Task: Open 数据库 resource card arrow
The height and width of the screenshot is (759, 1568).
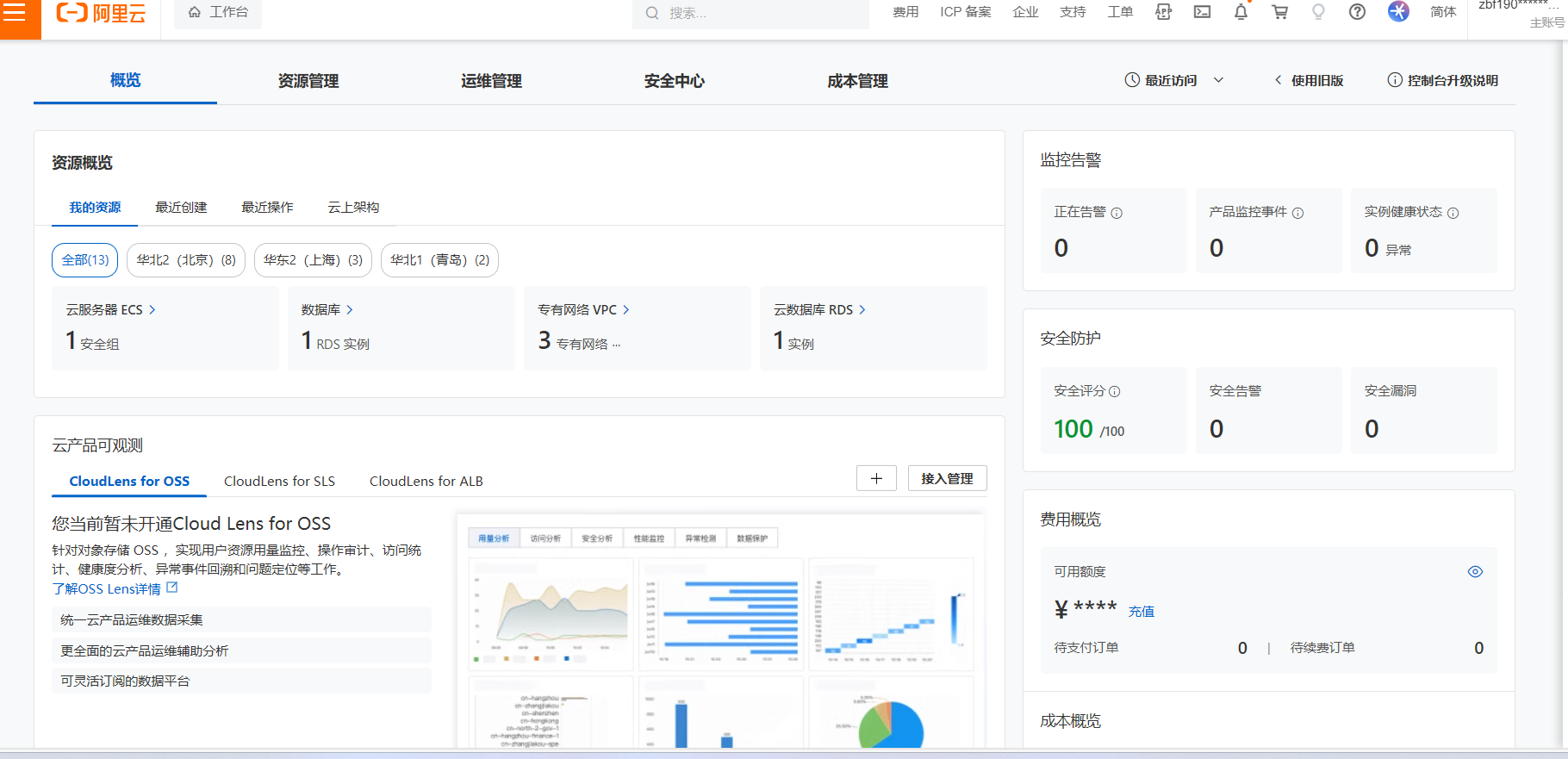Action: tap(350, 309)
